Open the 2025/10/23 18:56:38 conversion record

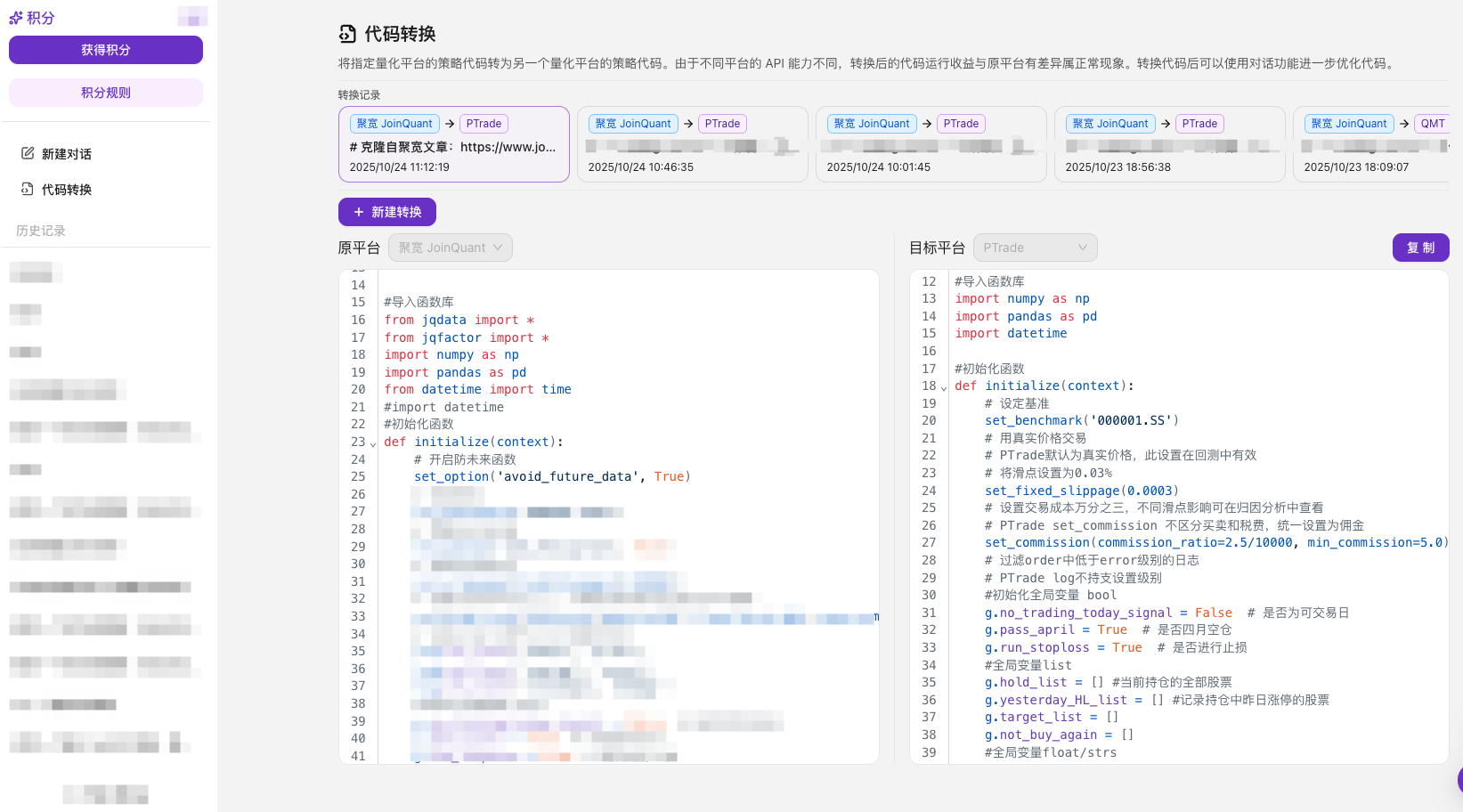click(1169, 145)
